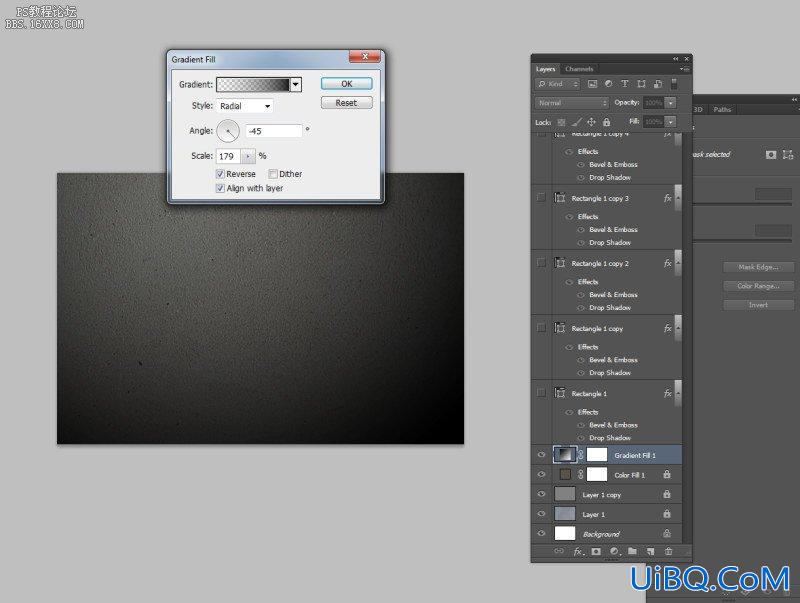This screenshot has height=603, width=800.
Task: Click the fx badge on Rectangle 1 copy 2
Action: coord(667,263)
